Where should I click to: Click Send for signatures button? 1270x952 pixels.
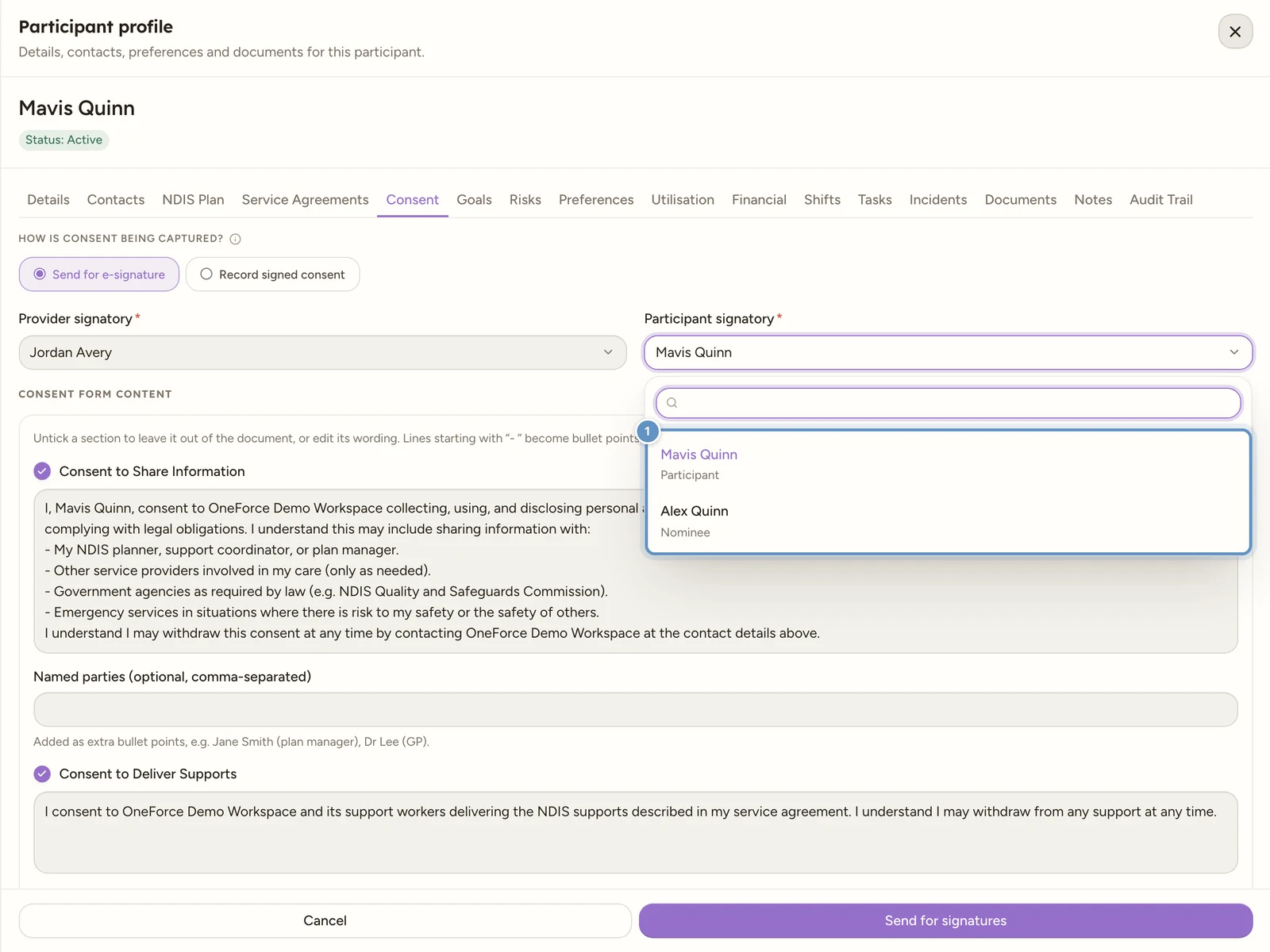click(945, 920)
